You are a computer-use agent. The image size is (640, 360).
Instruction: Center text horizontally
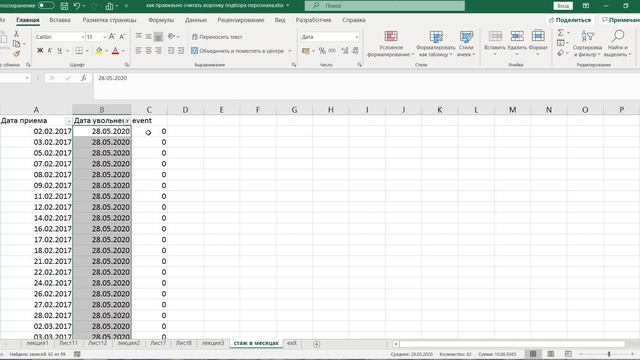[x=149, y=51]
